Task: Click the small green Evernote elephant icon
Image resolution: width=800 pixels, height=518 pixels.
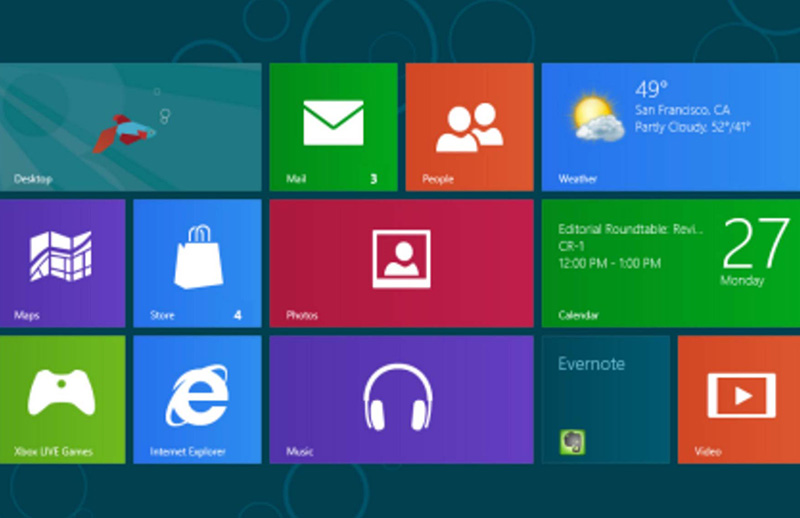Action: tap(572, 441)
